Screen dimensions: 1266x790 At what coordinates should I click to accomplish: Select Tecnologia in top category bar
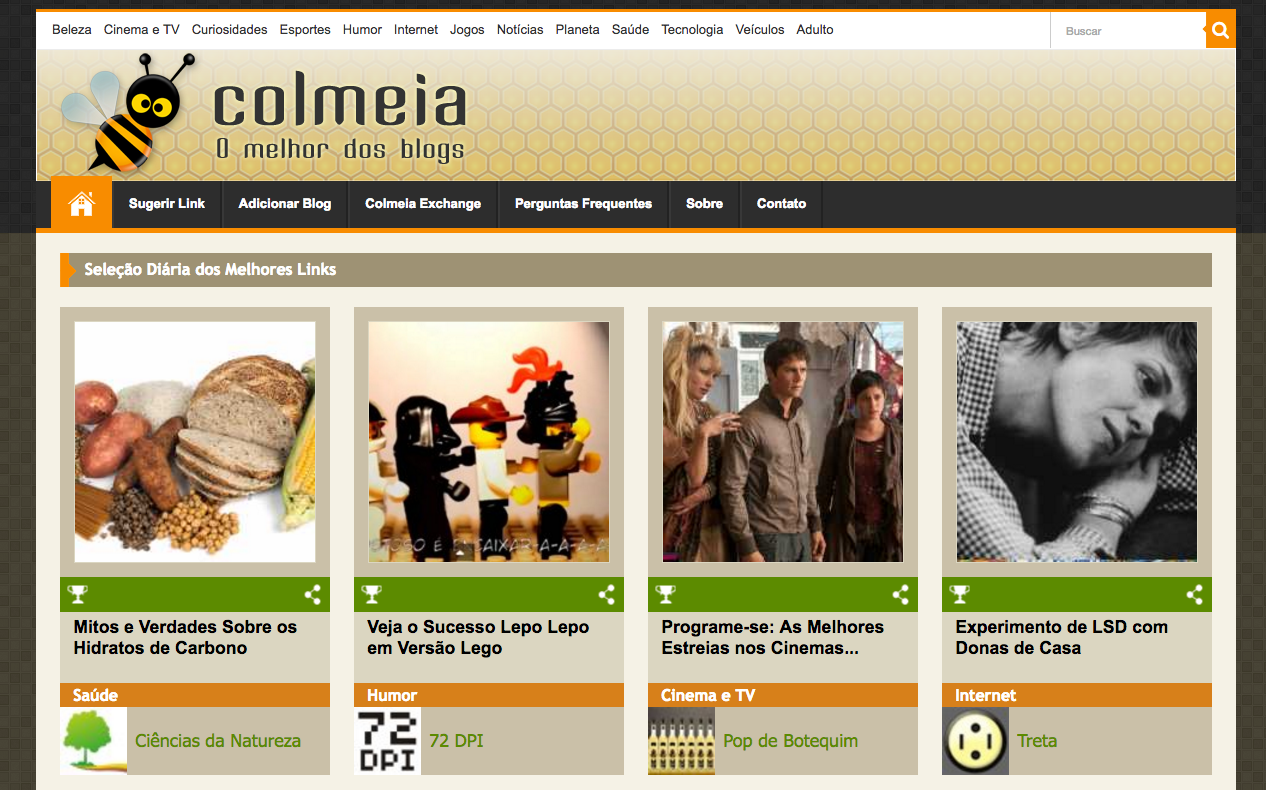(692, 30)
